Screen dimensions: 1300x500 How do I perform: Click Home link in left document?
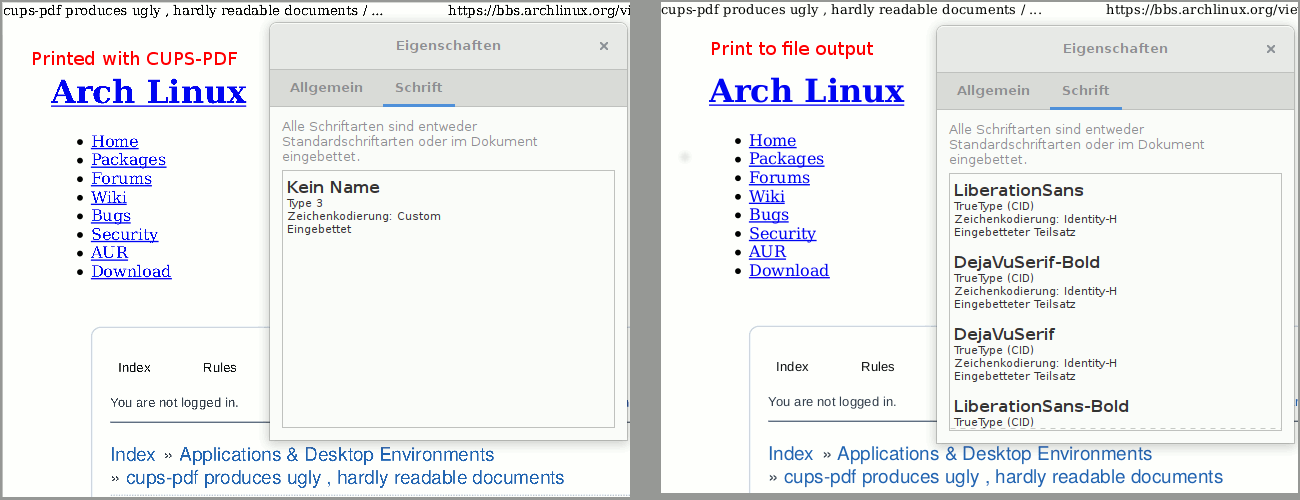[115, 142]
